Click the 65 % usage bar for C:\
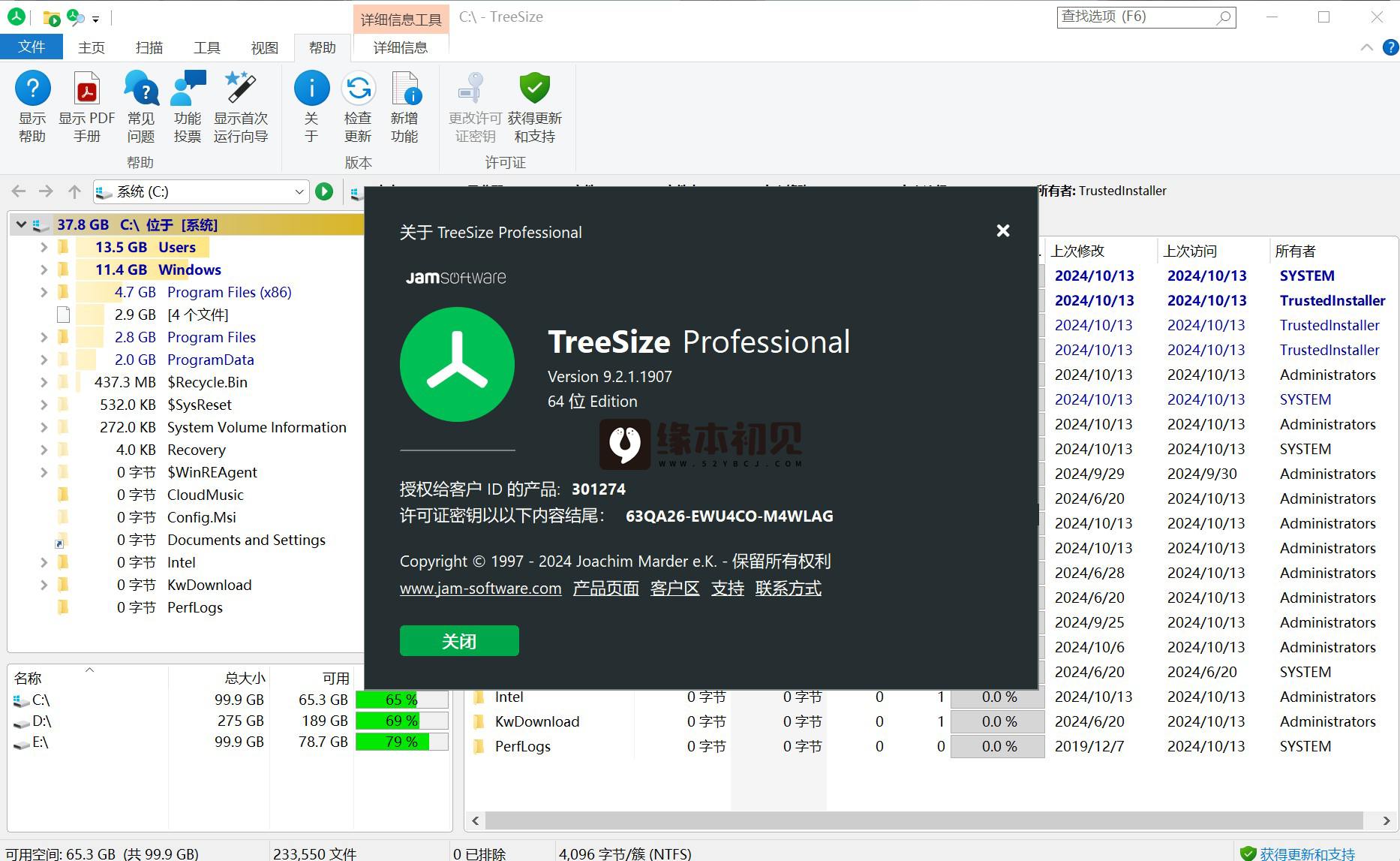The image size is (1400, 861). [401, 700]
